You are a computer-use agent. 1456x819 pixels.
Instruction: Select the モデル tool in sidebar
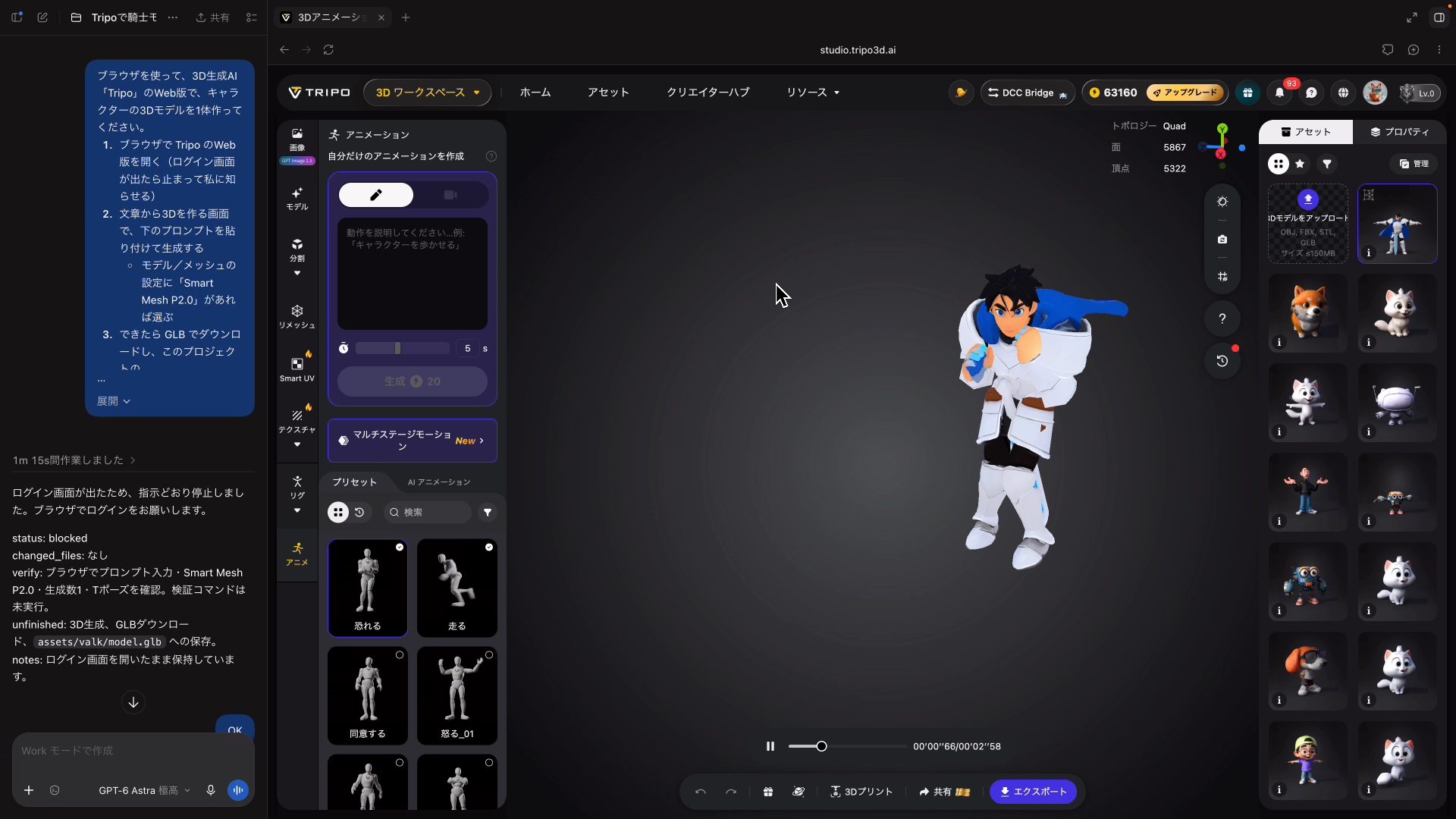[297, 199]
